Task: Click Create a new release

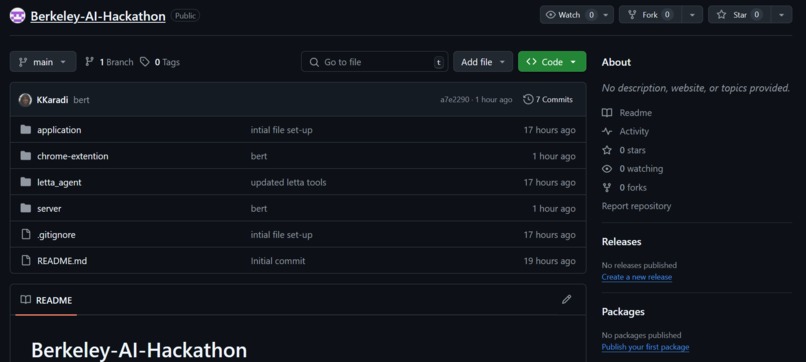Action: coord(637,277)
